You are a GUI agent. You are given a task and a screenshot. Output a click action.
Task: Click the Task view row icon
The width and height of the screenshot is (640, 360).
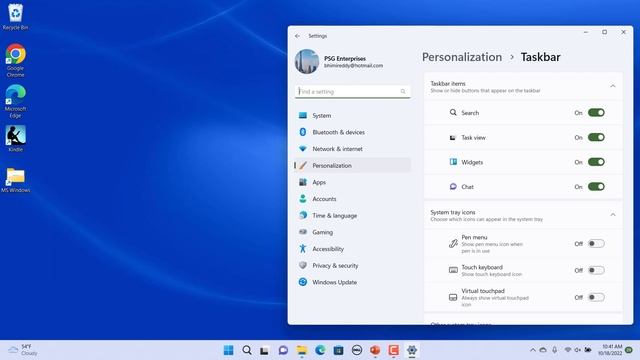pyautogui.click(x=453, y=138)
